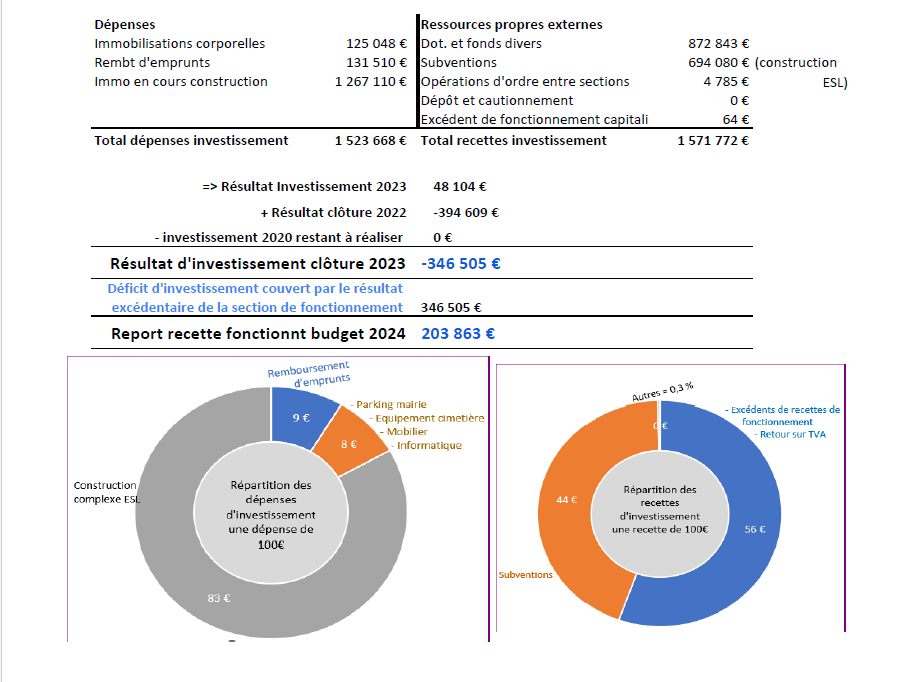Select the 'Immo en cours construction' label

tap(181, 81)
